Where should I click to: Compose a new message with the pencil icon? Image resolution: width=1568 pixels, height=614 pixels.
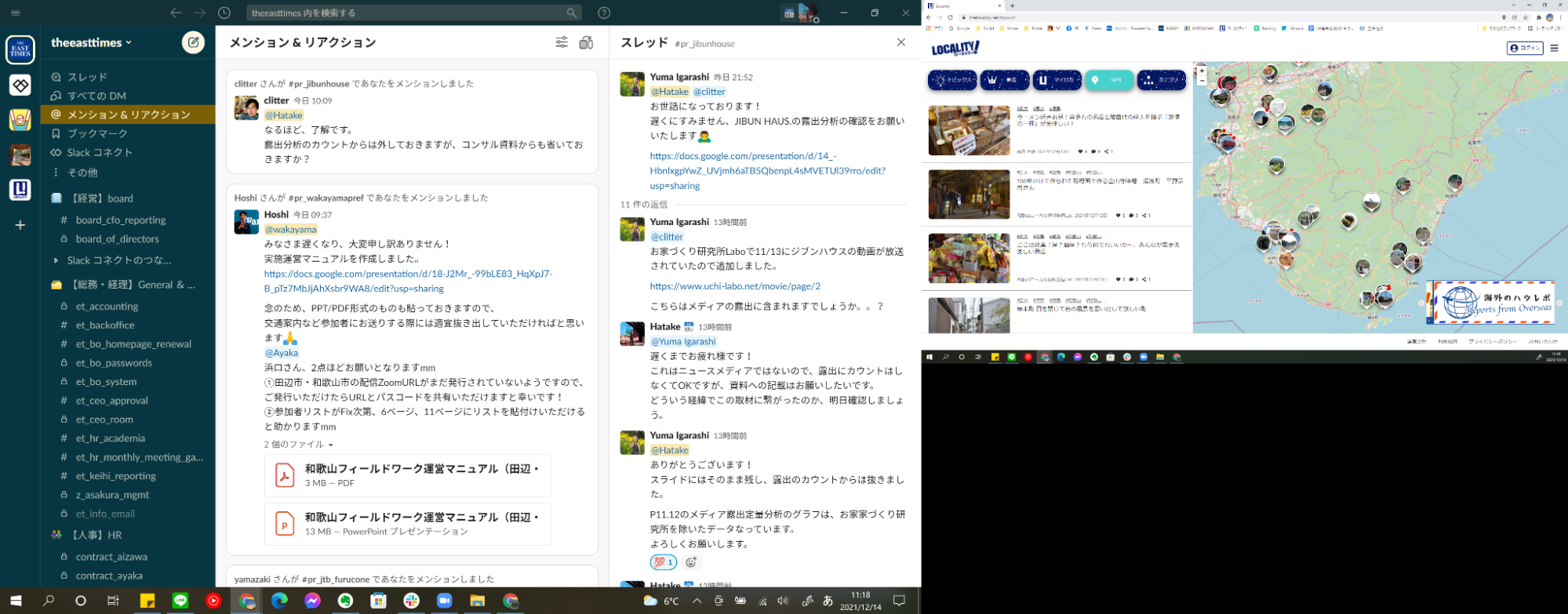(x=193, y=42)
